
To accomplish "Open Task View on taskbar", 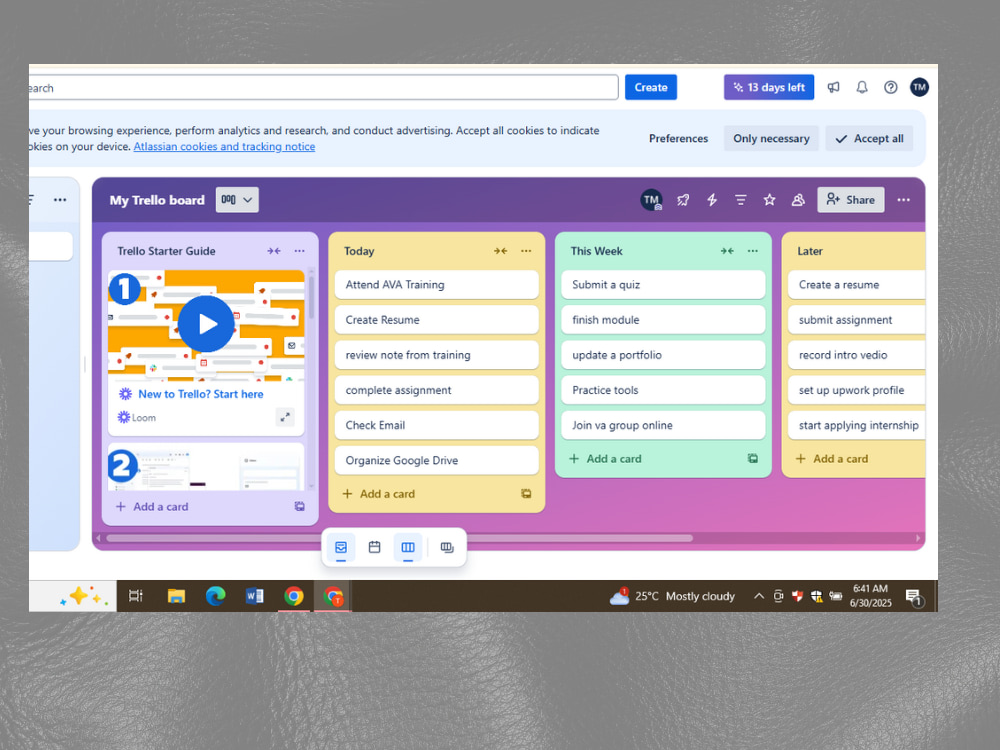I will coord(136,596).
